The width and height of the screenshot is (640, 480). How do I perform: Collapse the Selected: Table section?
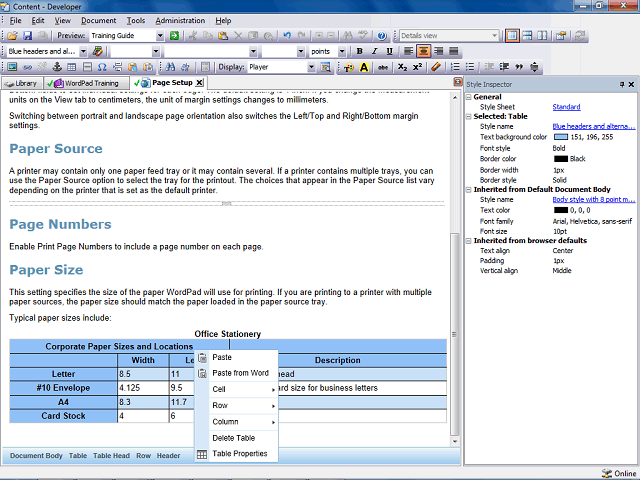pyautogui.click(x=469, y=116)
